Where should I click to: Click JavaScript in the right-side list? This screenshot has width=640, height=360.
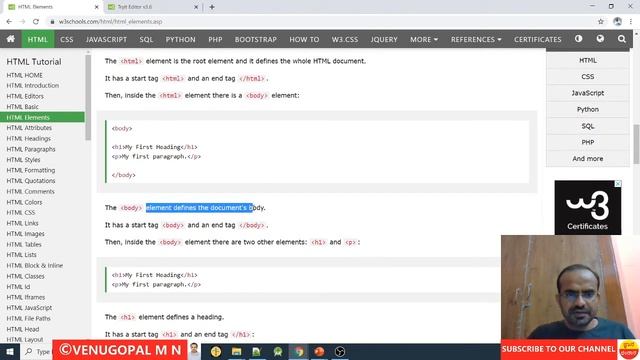click(588, 93)
